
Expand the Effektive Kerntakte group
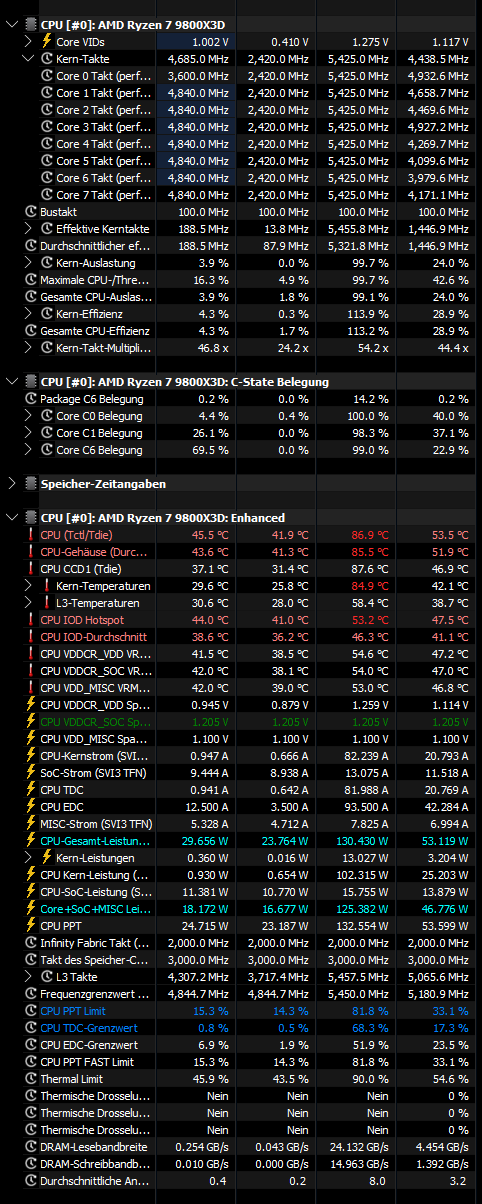(x=27, y=229)
